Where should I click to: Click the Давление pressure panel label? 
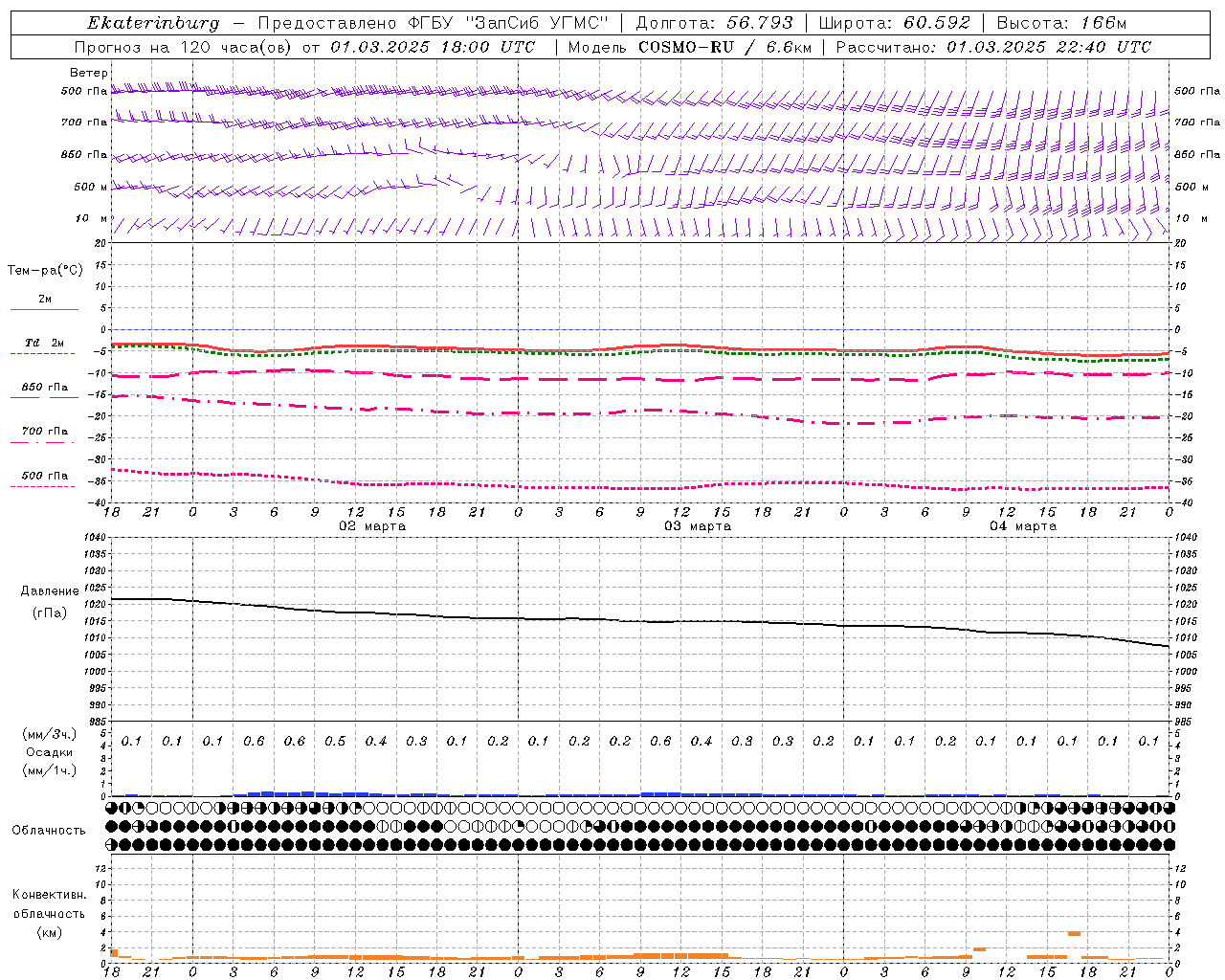pos(50,591)
